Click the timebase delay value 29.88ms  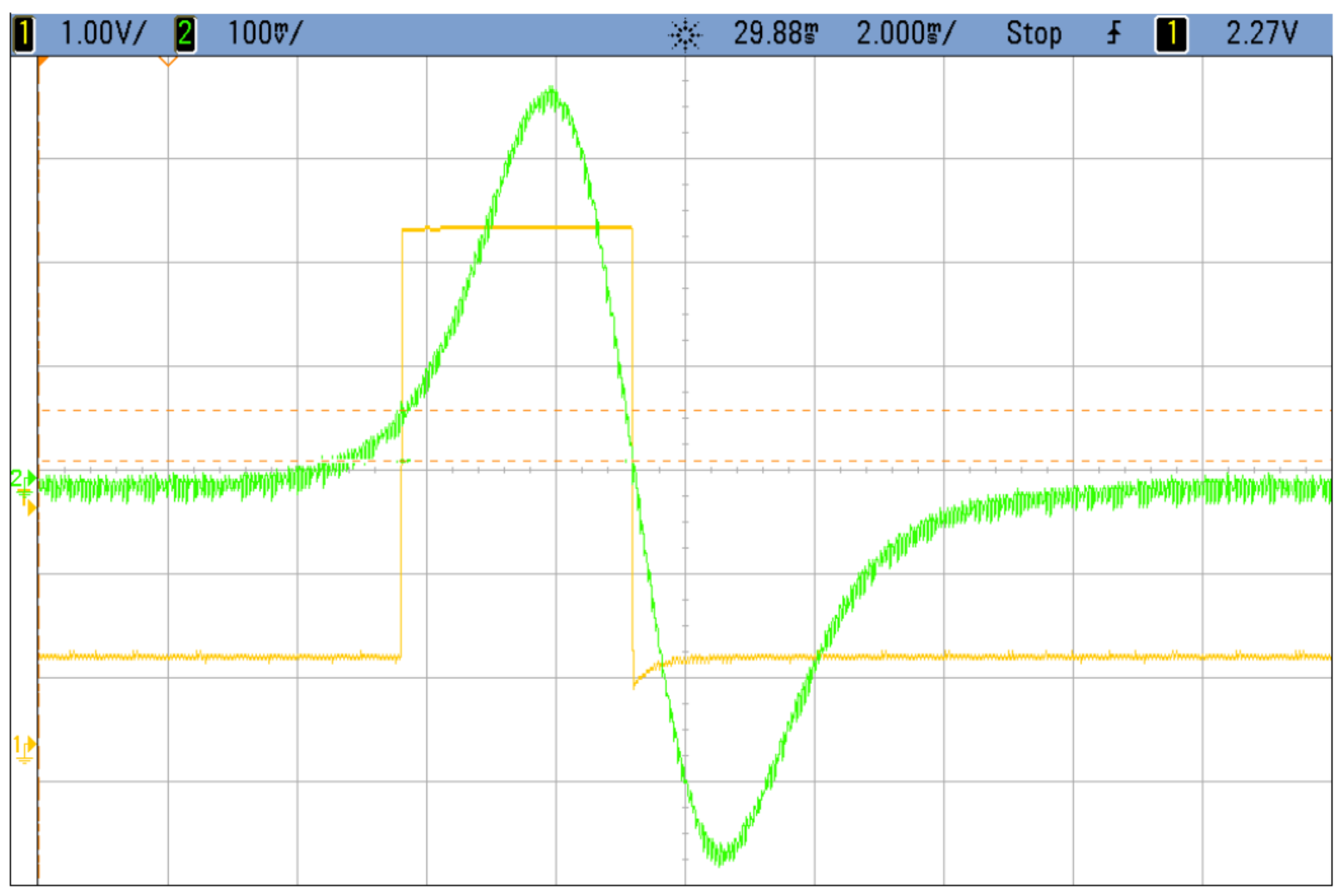(776, 34)
